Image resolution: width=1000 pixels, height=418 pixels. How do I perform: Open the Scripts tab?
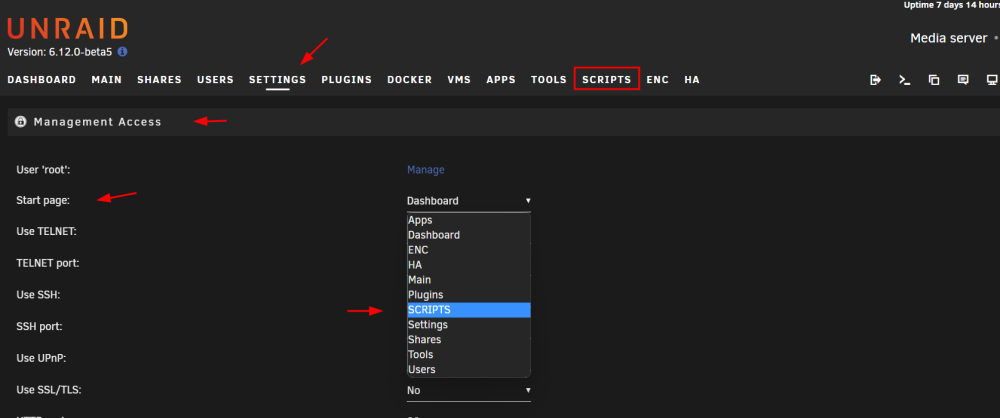[607, 80]
